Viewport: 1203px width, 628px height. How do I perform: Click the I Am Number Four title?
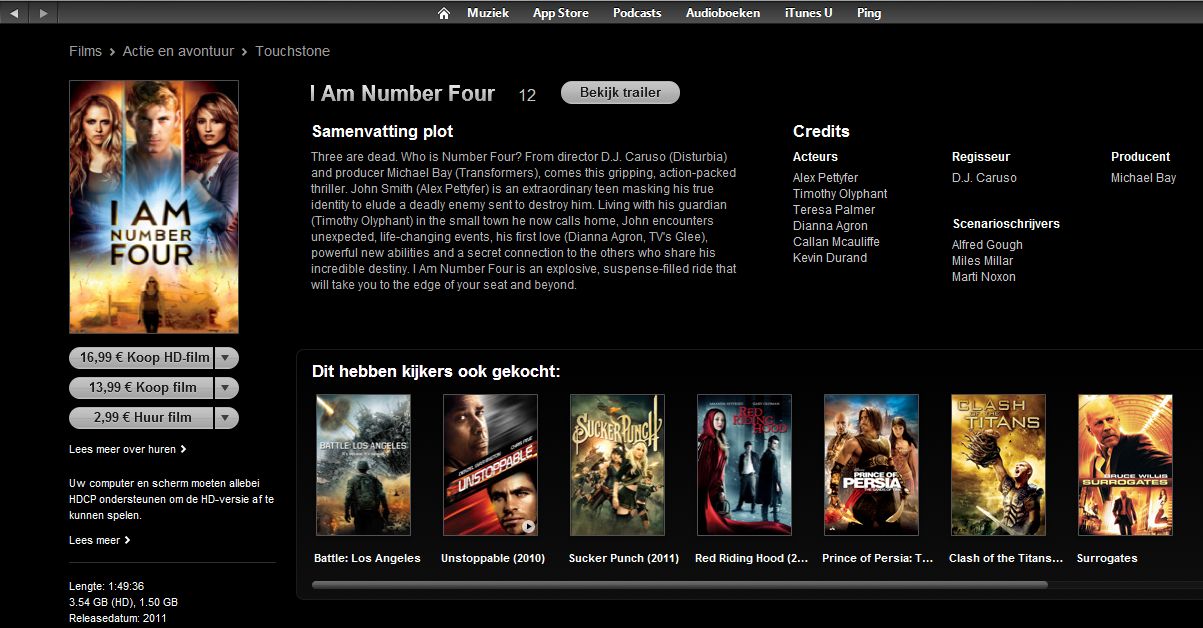[402, 94]
